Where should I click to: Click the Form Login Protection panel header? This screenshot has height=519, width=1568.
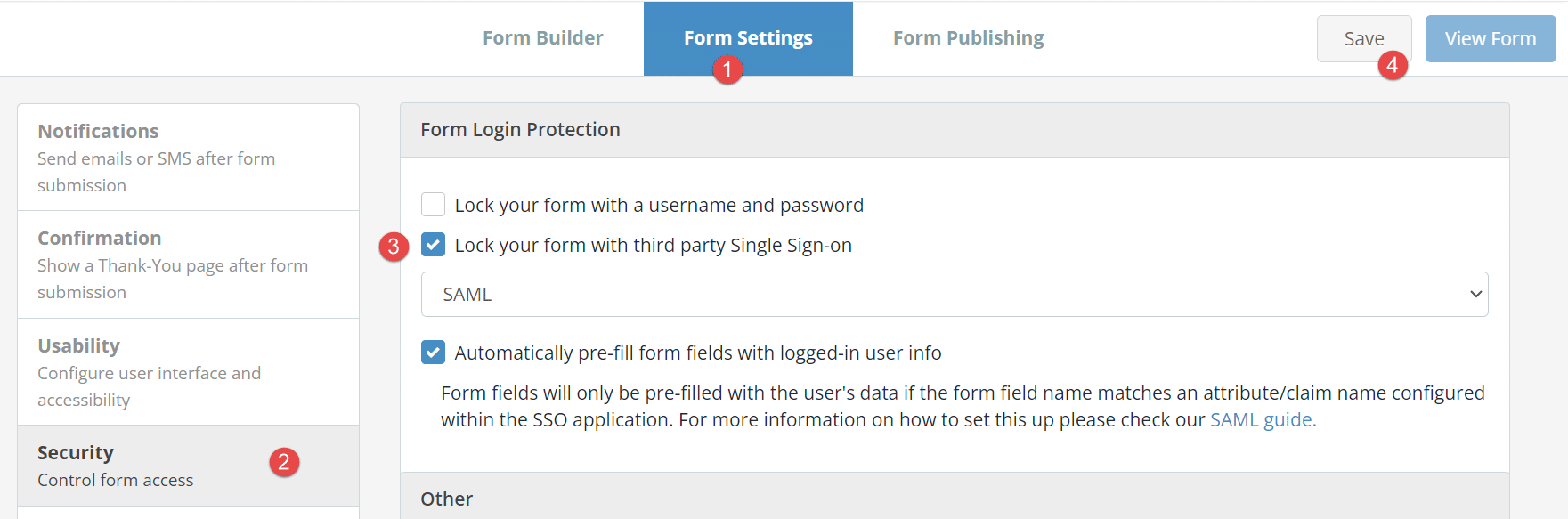(955, 130)
